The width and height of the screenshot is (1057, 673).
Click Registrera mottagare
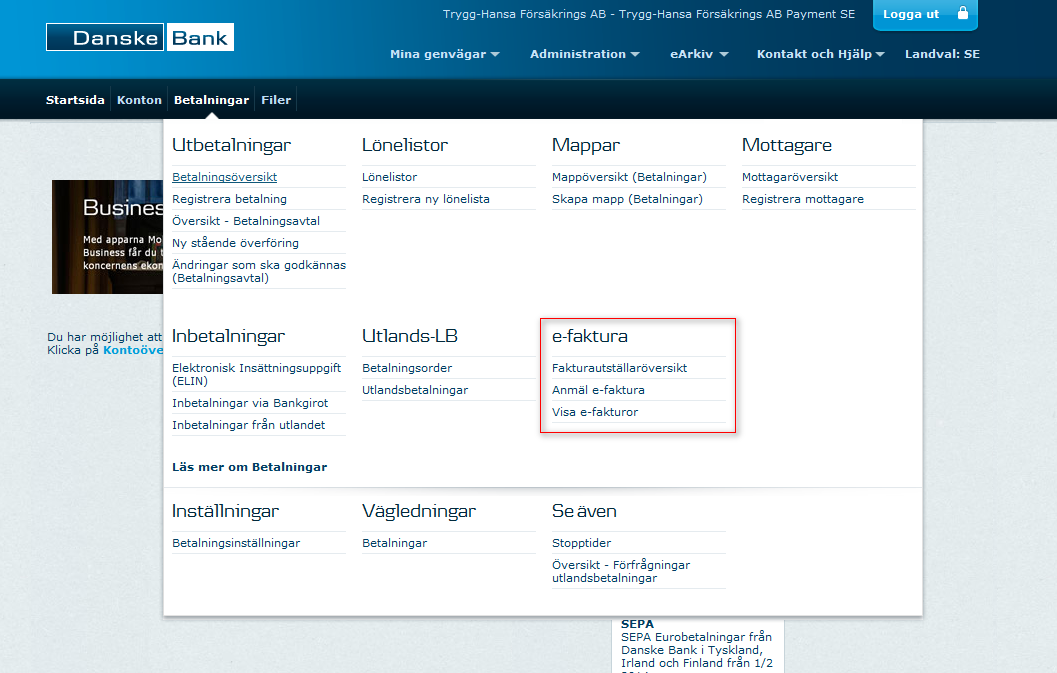point(803,199)
